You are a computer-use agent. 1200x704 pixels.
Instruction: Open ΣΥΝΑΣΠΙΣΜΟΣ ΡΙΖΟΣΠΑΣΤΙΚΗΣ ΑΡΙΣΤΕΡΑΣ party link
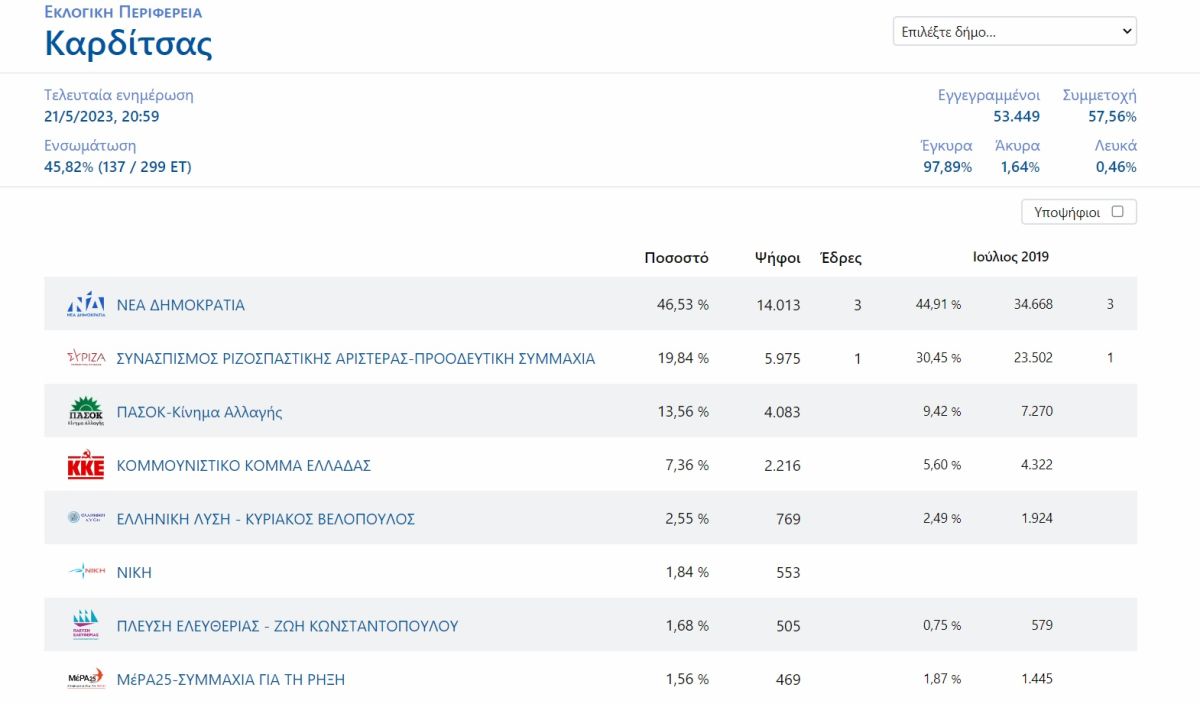(356, 358)
